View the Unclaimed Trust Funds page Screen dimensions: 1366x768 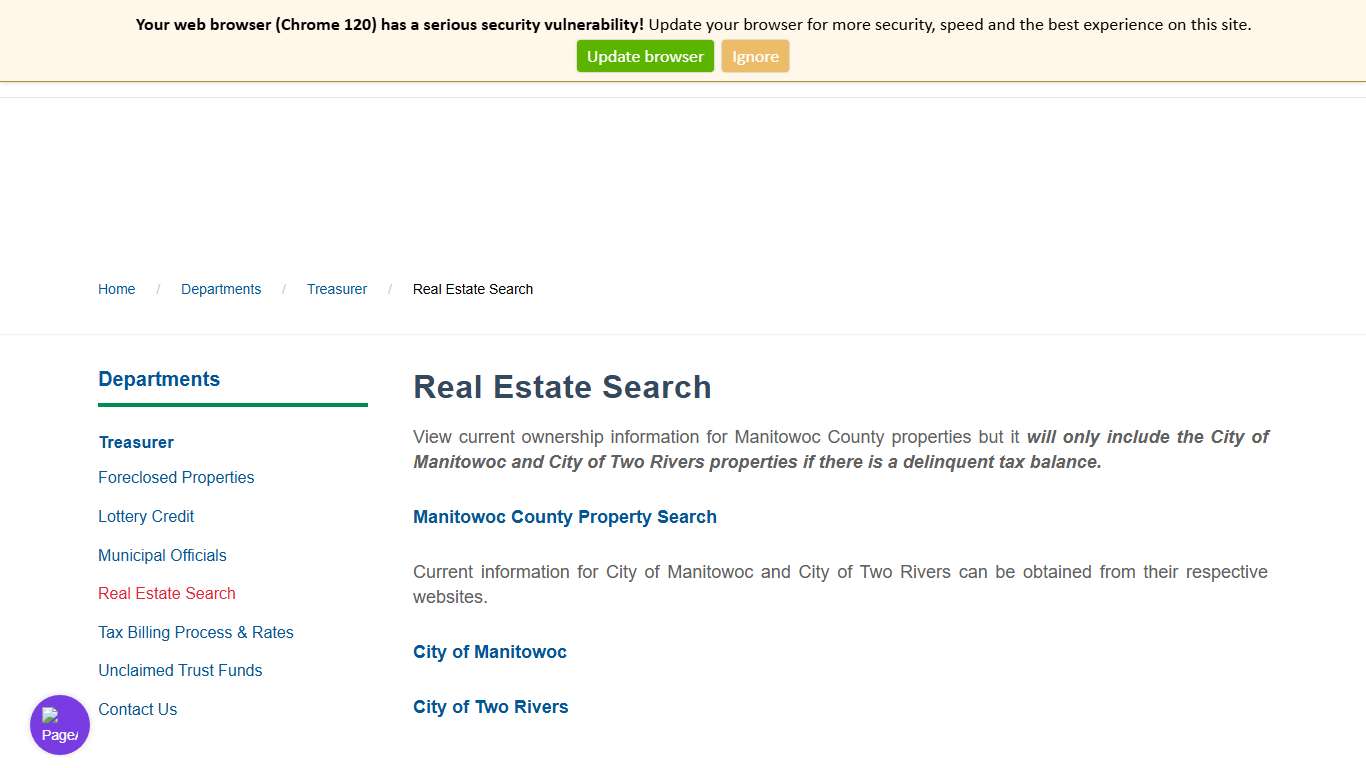tap(180, 670)
